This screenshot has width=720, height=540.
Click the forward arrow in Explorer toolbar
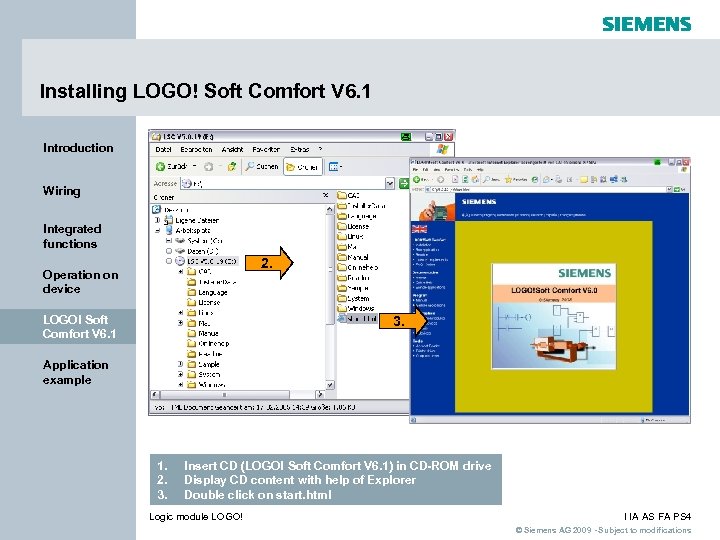tap(208, 166)
